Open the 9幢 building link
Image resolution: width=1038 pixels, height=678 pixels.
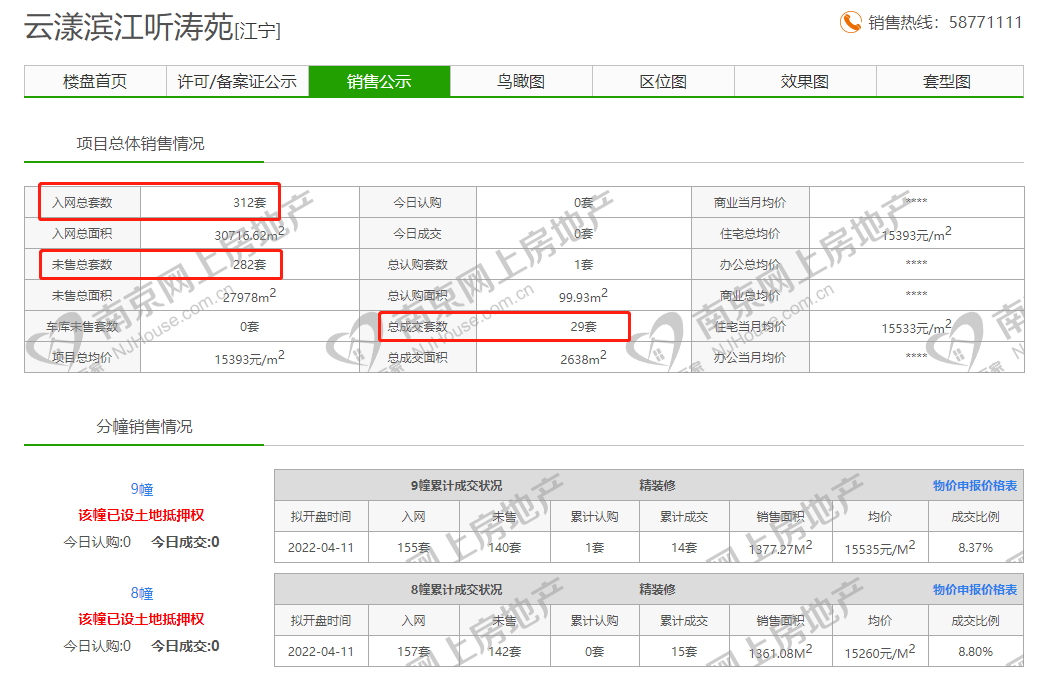pos(141,489)
